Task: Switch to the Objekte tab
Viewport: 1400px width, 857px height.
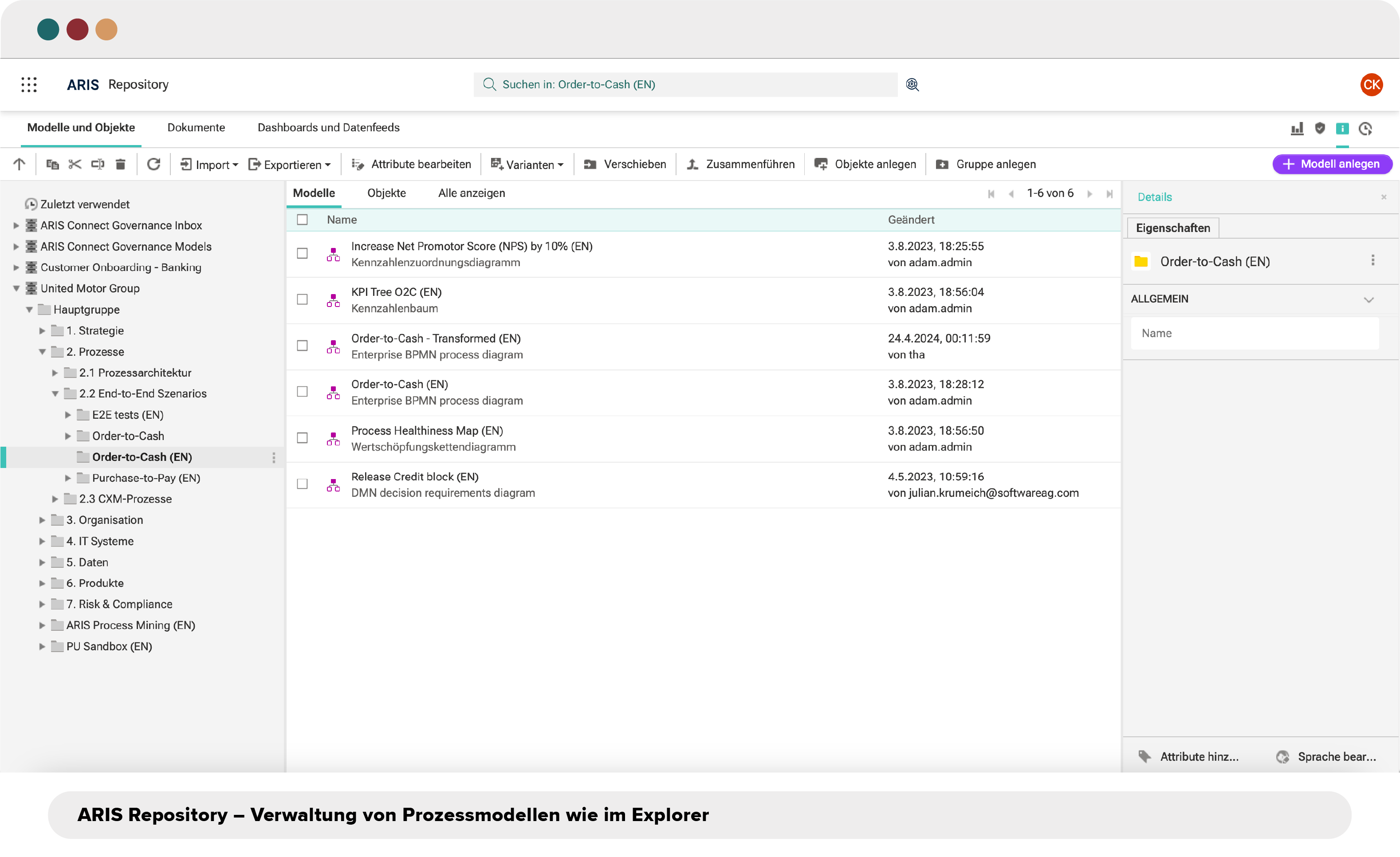Action: coord(386,193)
